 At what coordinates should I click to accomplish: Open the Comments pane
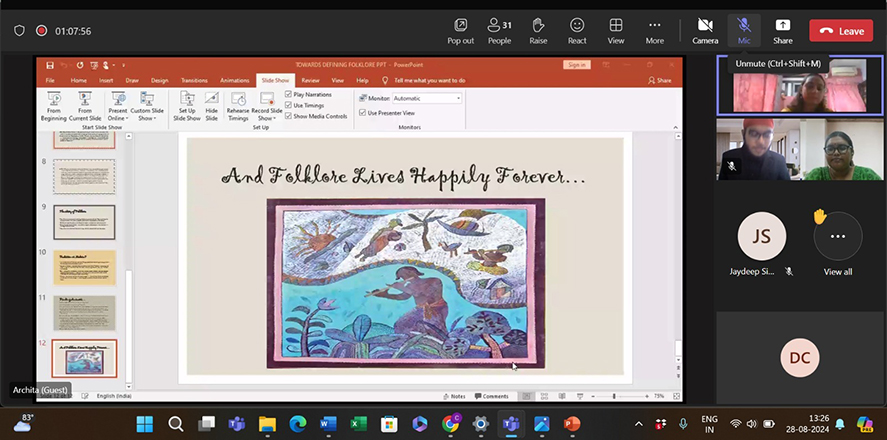[x=492, y=396]
